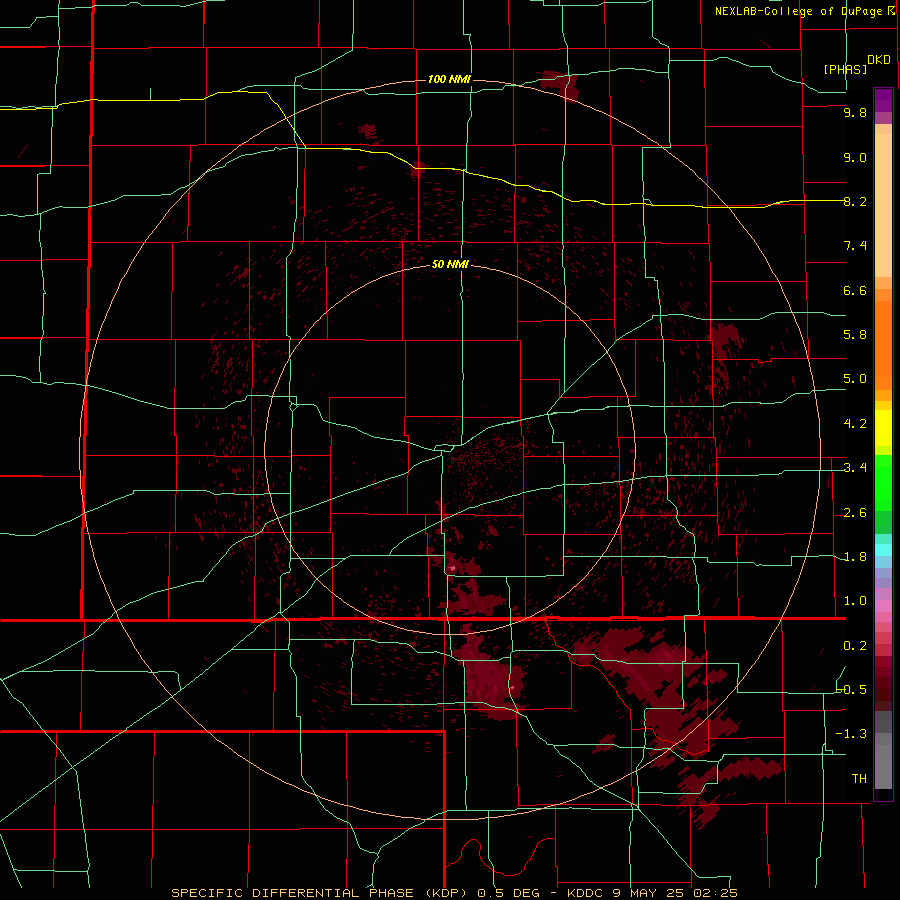Click the 1.8 value on color scale
This screenshot has width=900, height=900.
[855, 557]
